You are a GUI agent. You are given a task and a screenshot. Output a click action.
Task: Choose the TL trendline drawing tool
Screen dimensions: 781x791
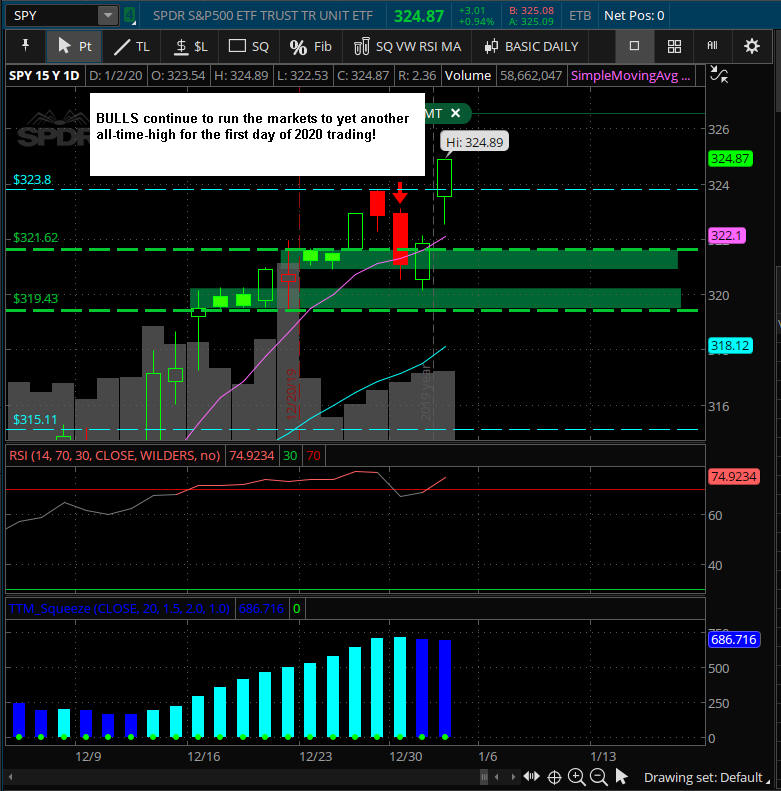131,46
